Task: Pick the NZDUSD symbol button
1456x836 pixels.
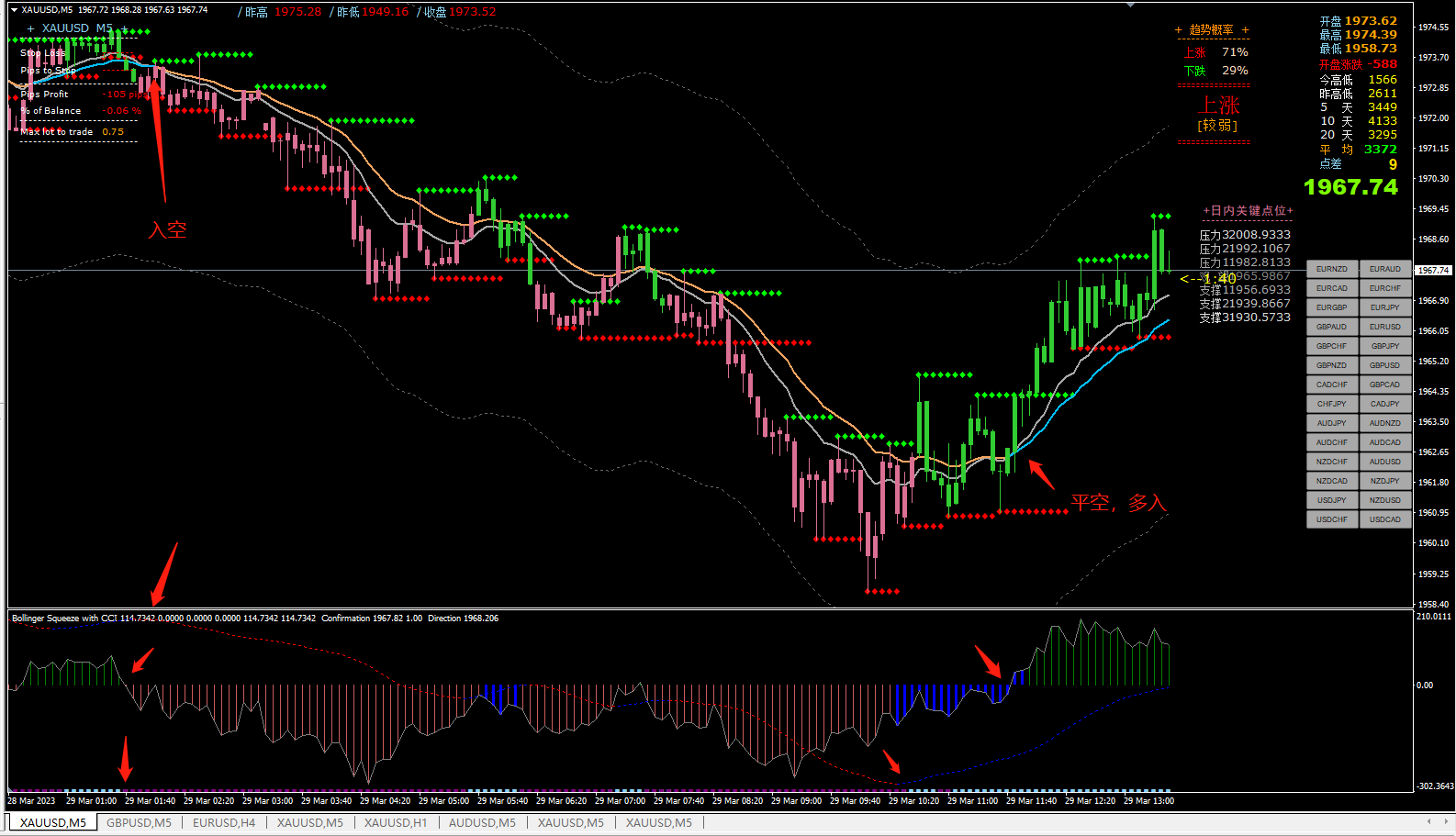Action: [1385, 500]
